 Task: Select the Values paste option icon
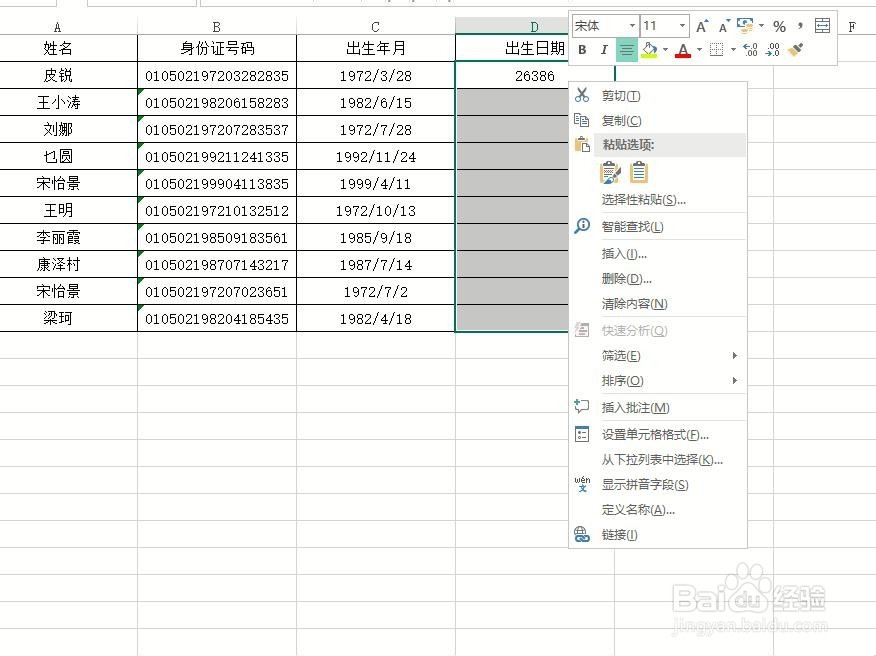(x=638, y=172)
